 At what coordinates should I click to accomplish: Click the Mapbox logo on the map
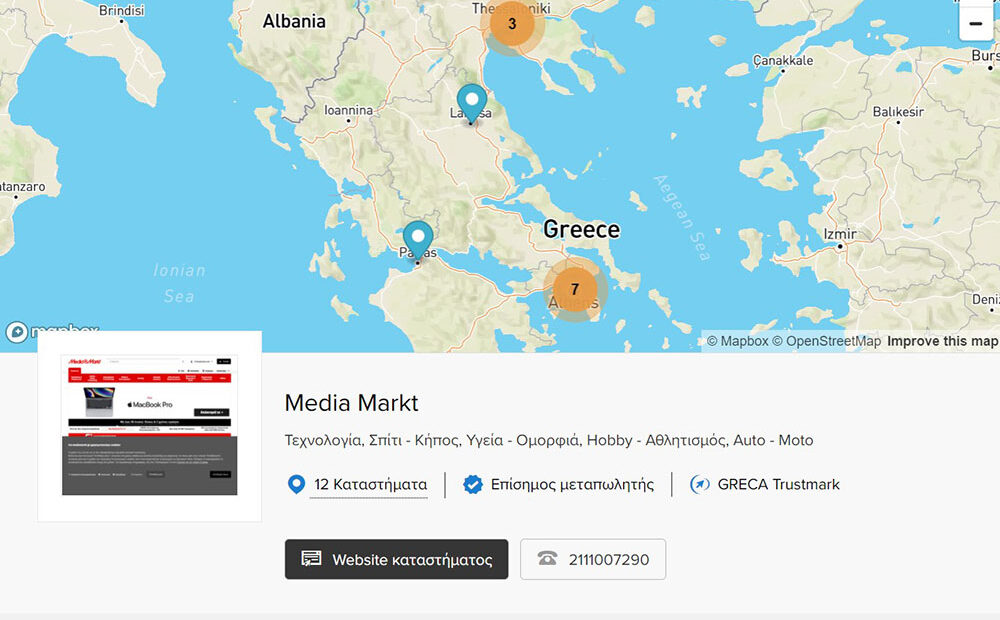(52, 331)
